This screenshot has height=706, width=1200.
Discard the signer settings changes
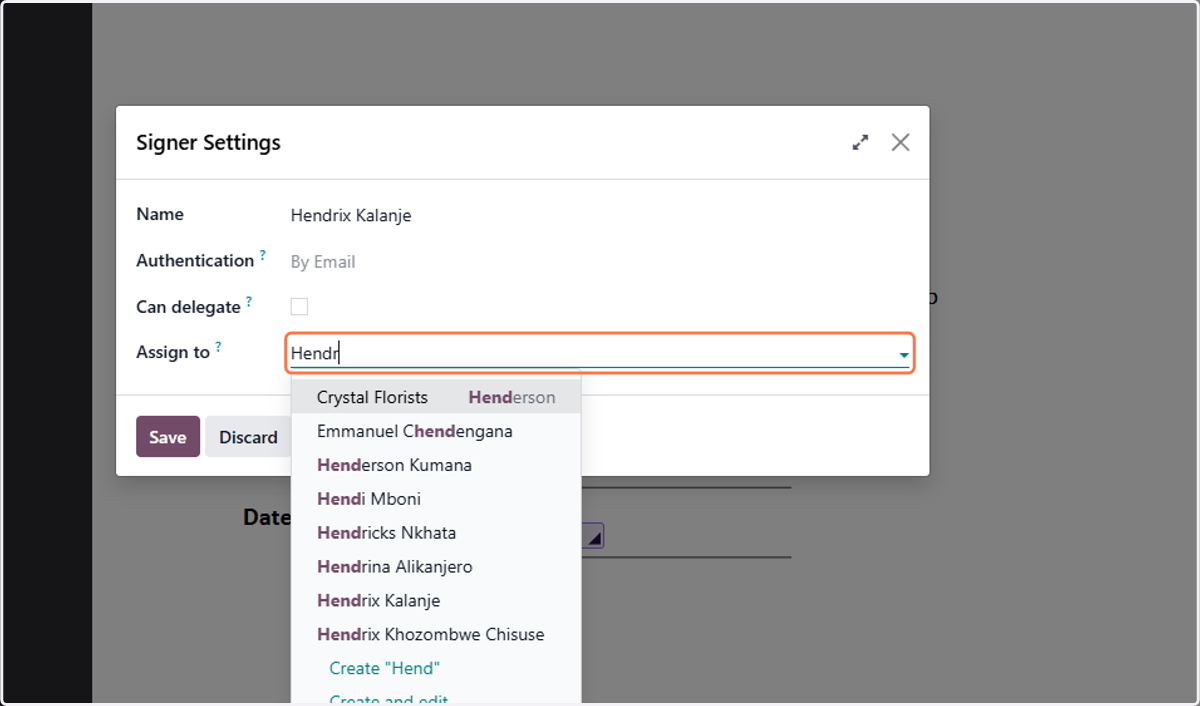[x=248, y=437]
